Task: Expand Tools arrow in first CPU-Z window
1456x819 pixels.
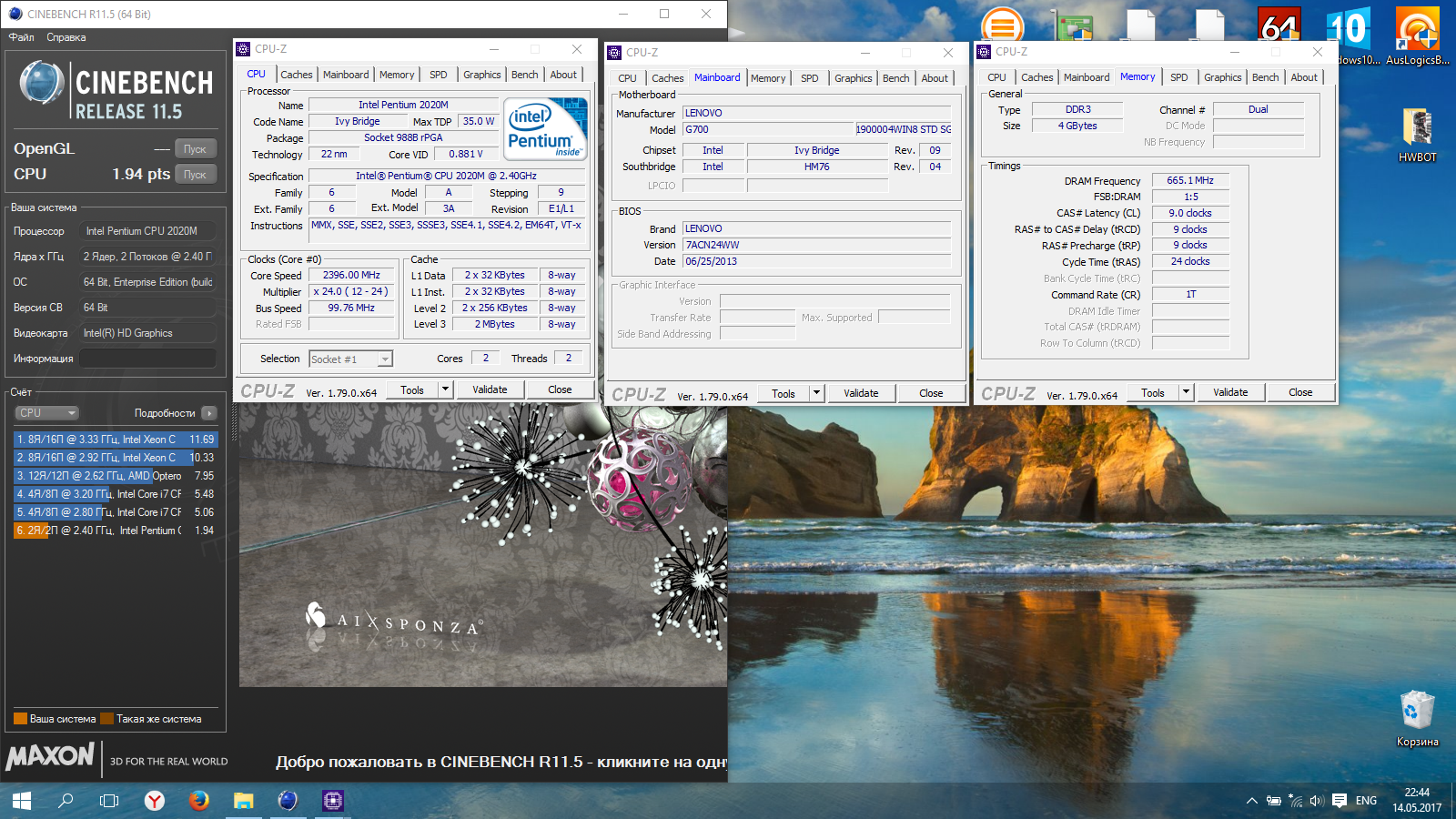Action: tap(445, 390)
